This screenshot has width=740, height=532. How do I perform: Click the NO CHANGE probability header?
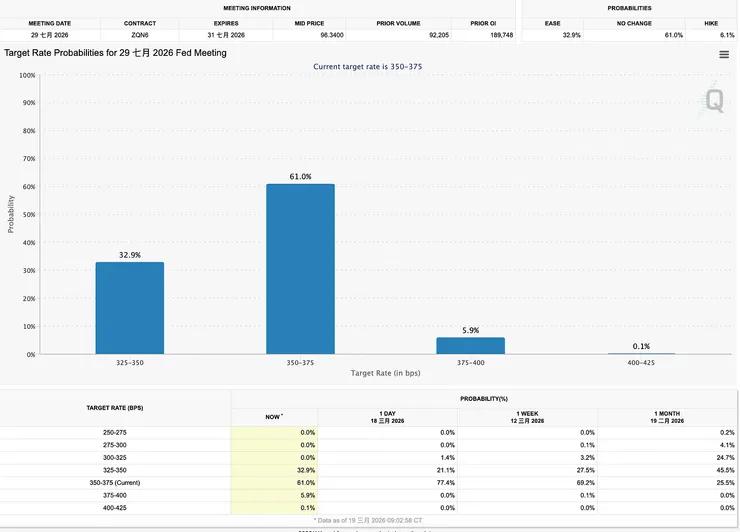(x=634, y=23)
